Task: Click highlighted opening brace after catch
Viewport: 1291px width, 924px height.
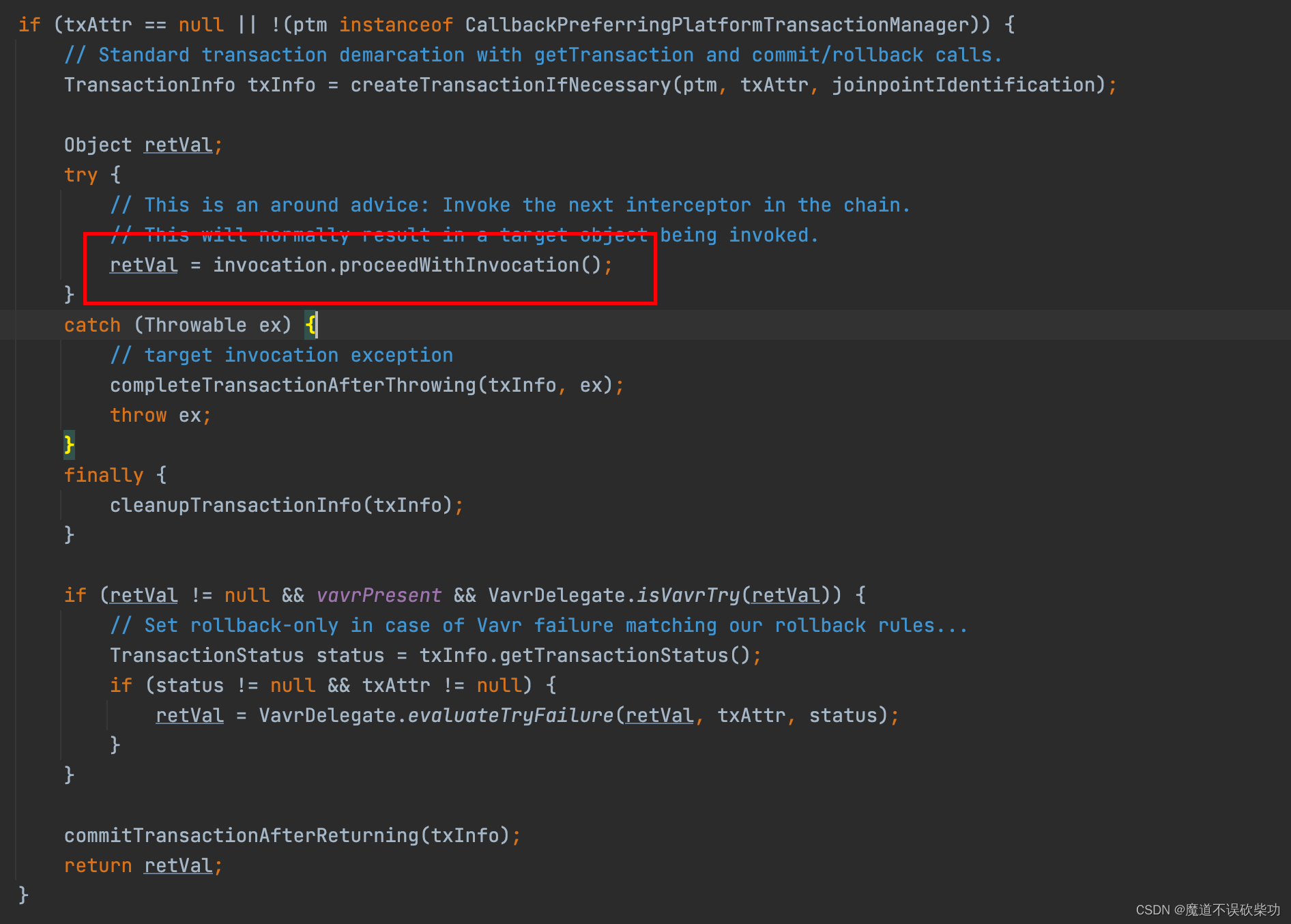Action: click(x=310, y=326)
